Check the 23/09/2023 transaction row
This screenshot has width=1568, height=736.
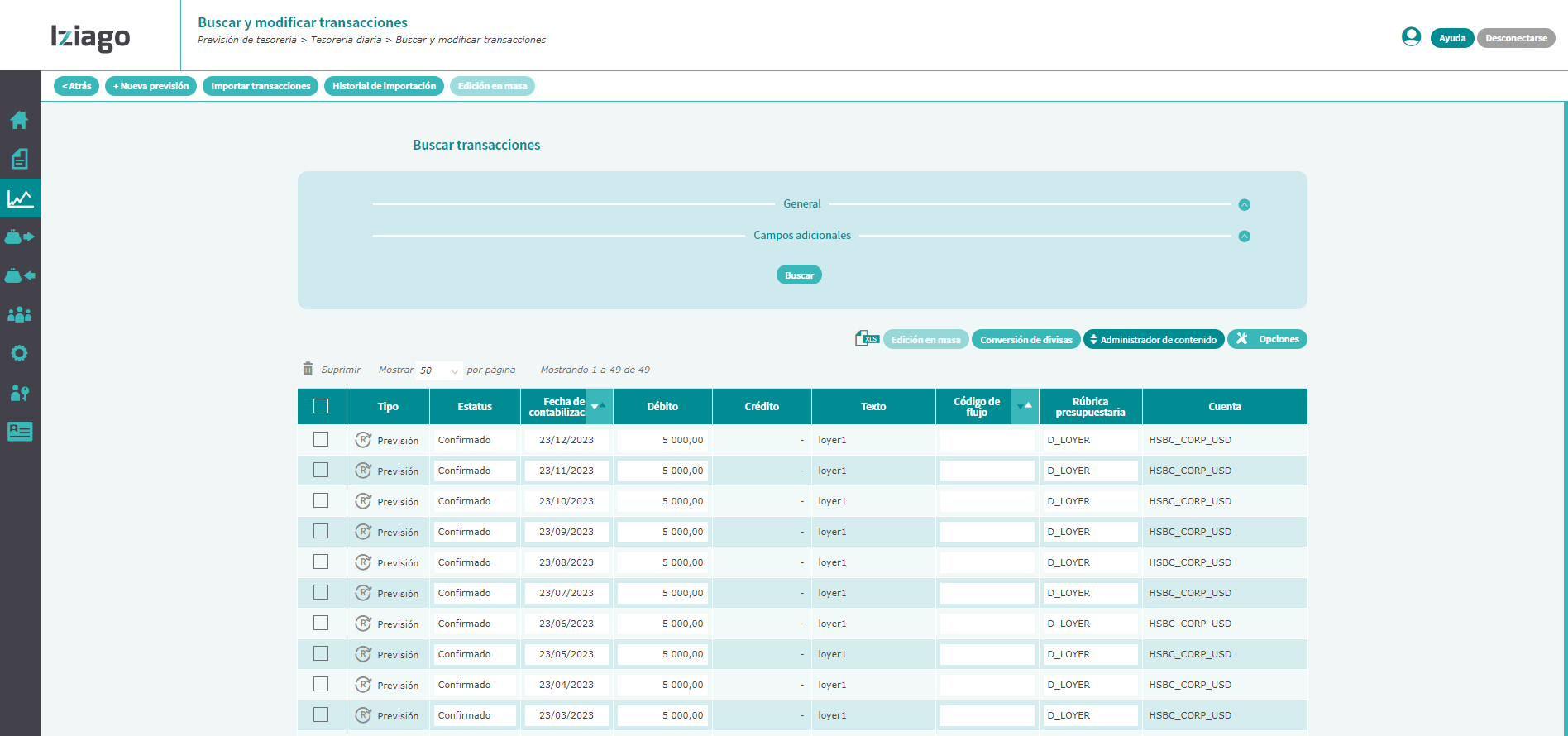[x=321, y=531]
